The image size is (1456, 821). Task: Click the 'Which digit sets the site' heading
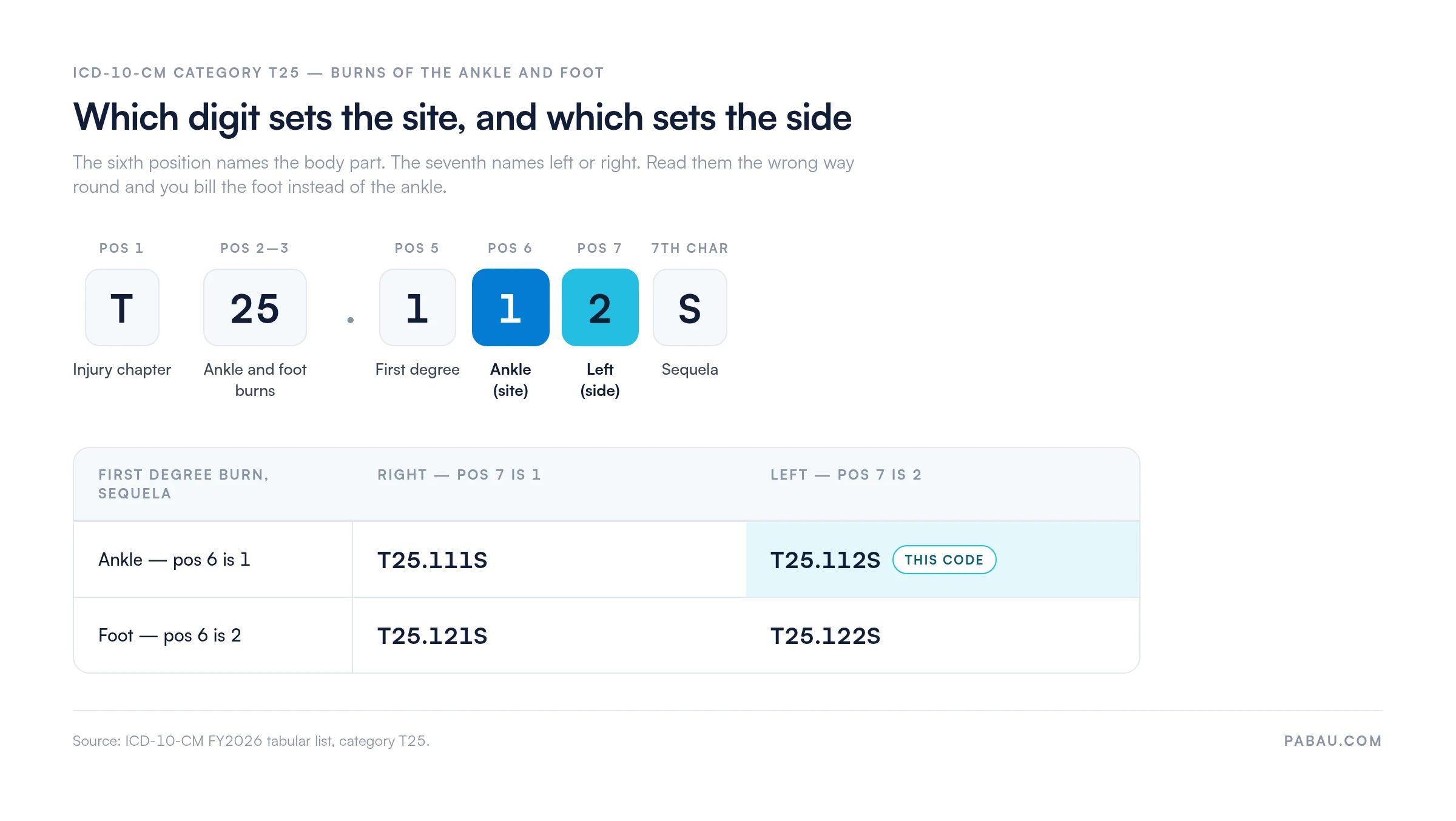pyautogui.click(x=462, y=117)
